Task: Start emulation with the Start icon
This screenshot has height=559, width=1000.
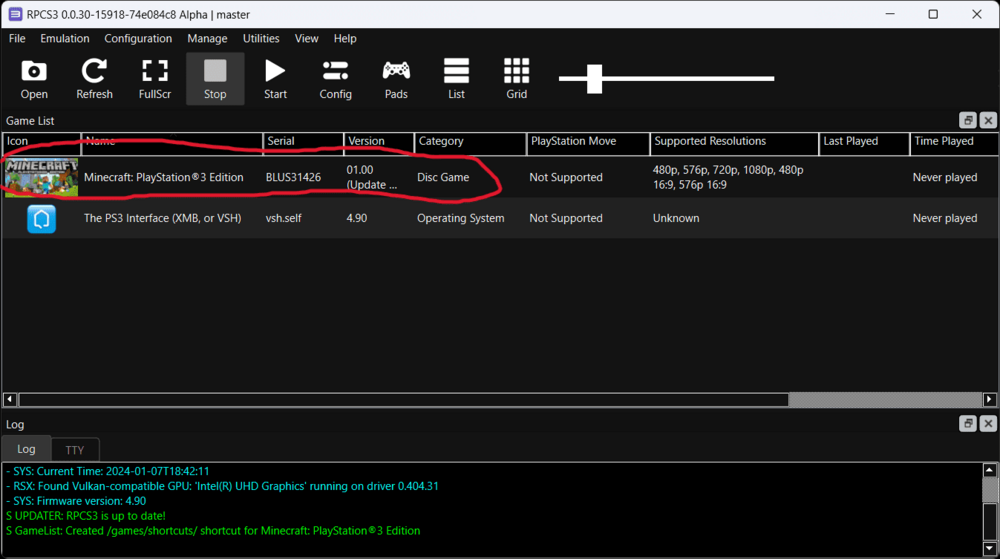Action: click(x=275, y=79)
